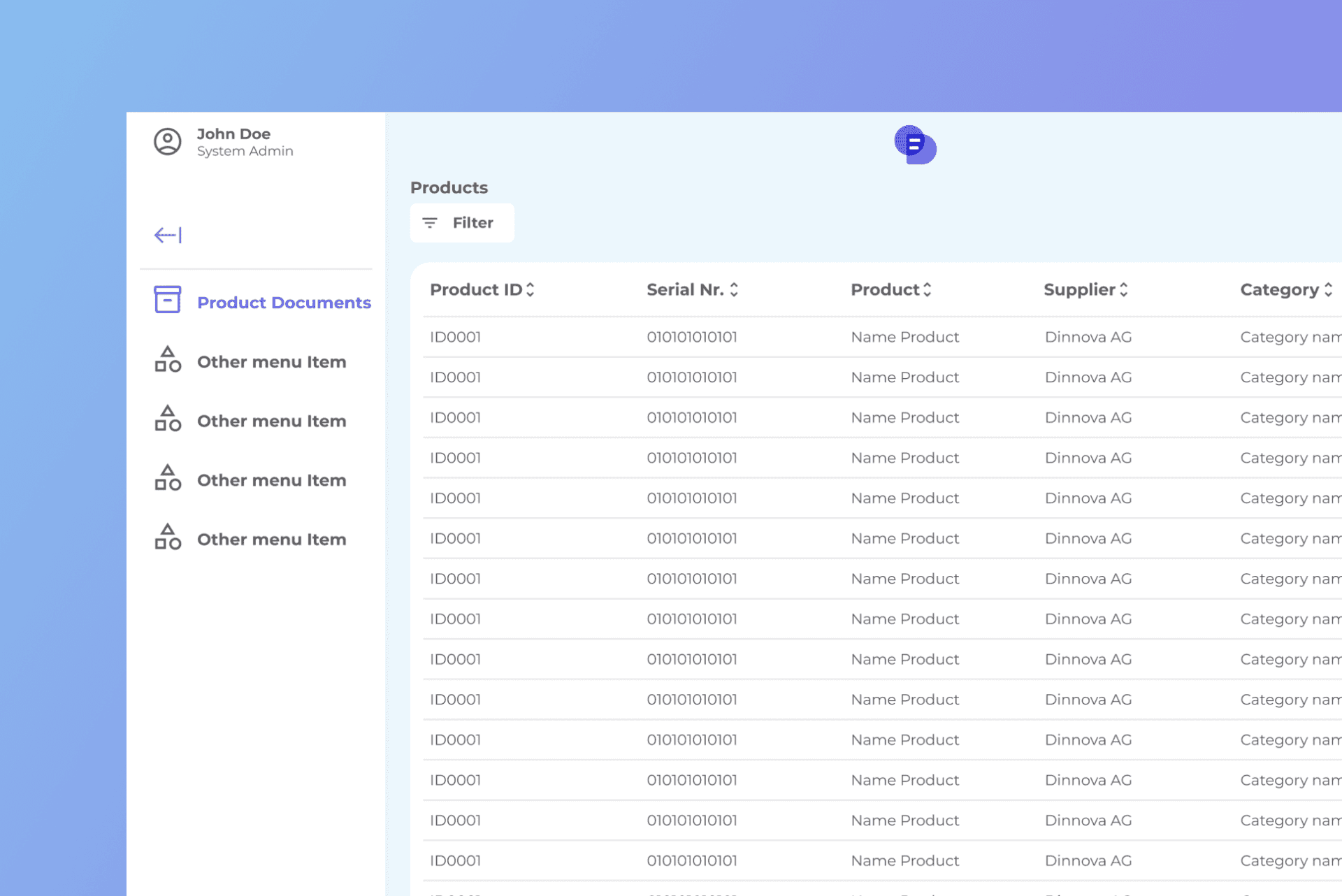Click the second Other menu Item shapes icon
Screen dimensions: 1342x896
tap(167, 419)
